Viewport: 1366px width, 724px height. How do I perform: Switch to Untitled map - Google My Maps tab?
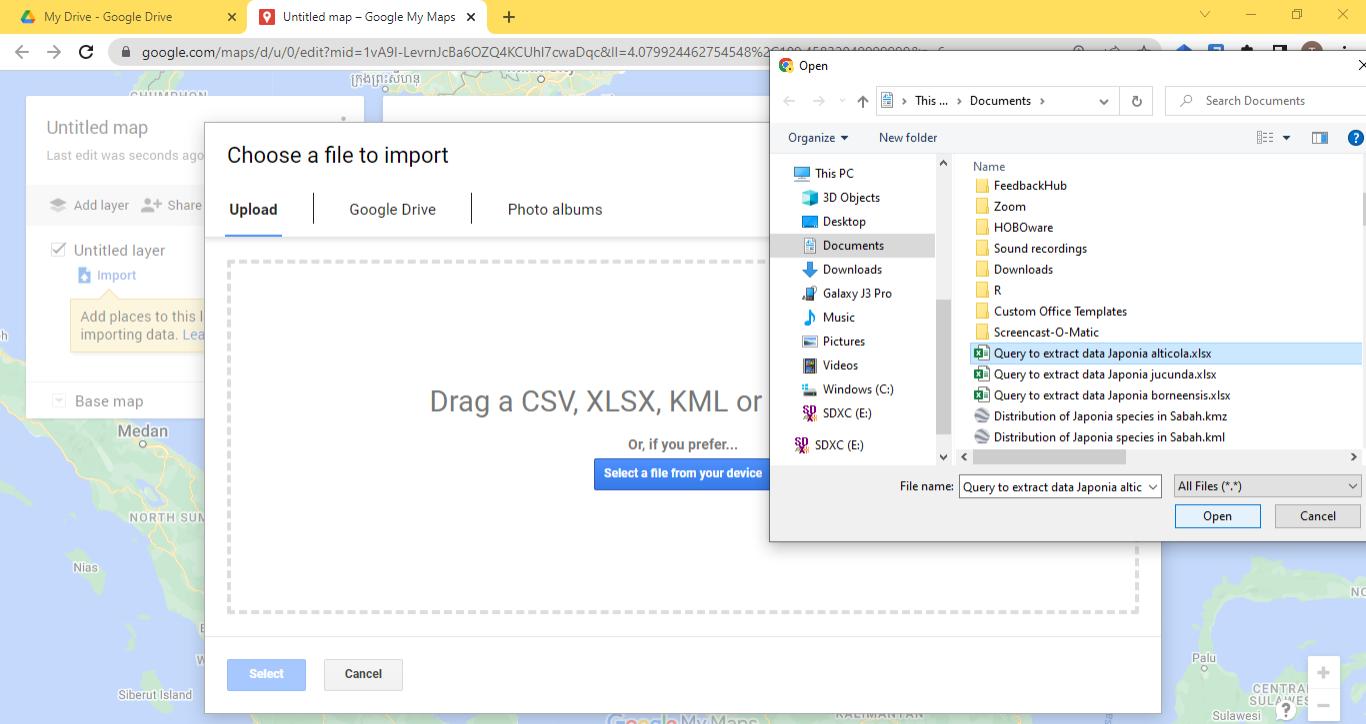tap(369, 17)
